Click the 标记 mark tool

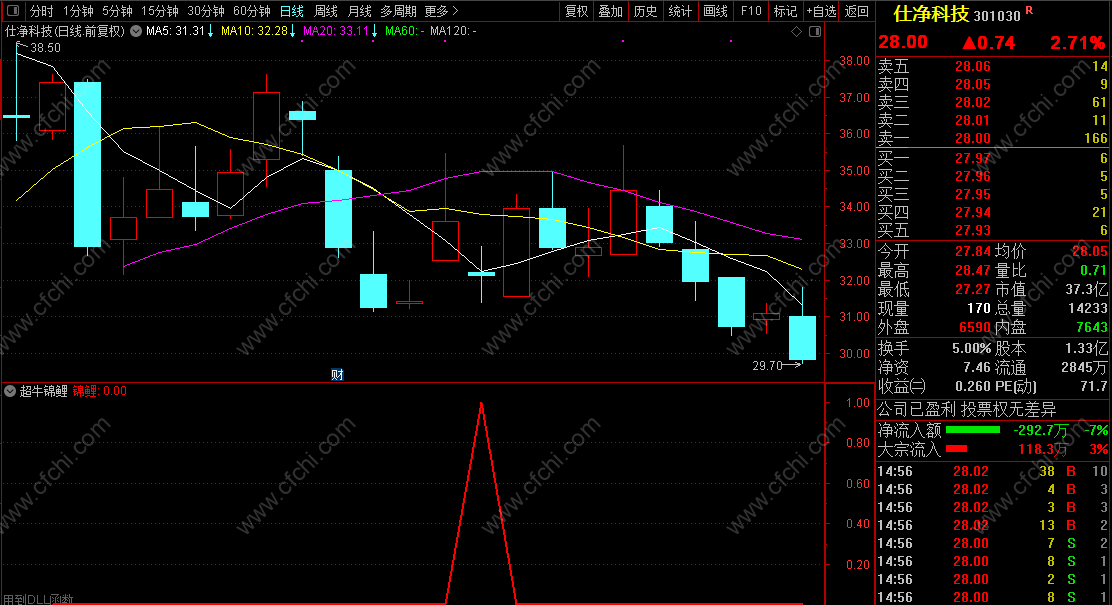point(785,11)
